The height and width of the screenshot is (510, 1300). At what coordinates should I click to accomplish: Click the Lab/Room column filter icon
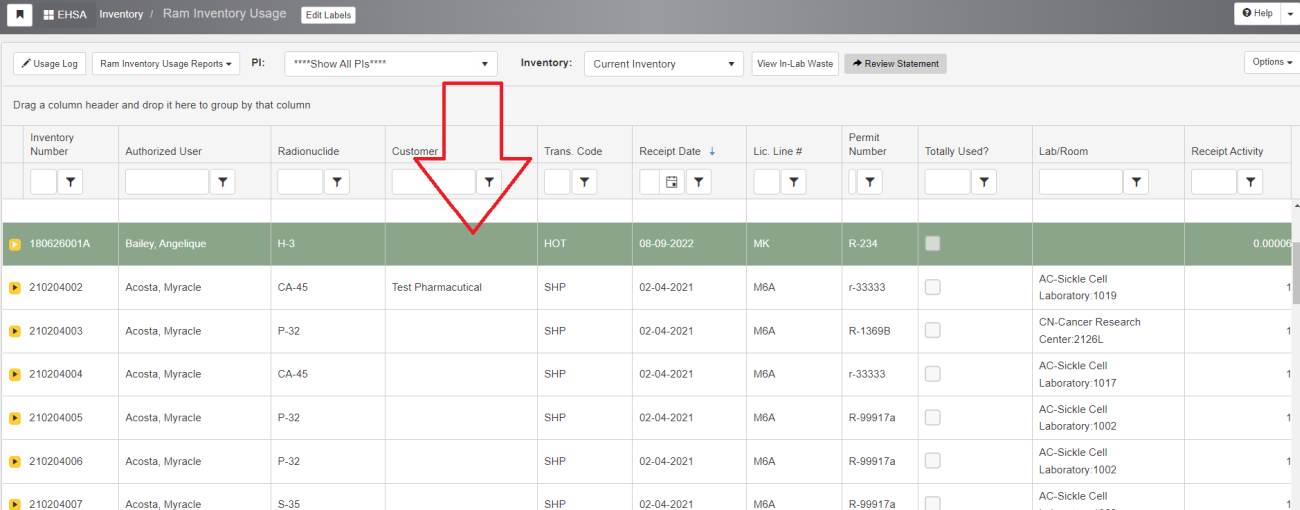pos(1135,182)
